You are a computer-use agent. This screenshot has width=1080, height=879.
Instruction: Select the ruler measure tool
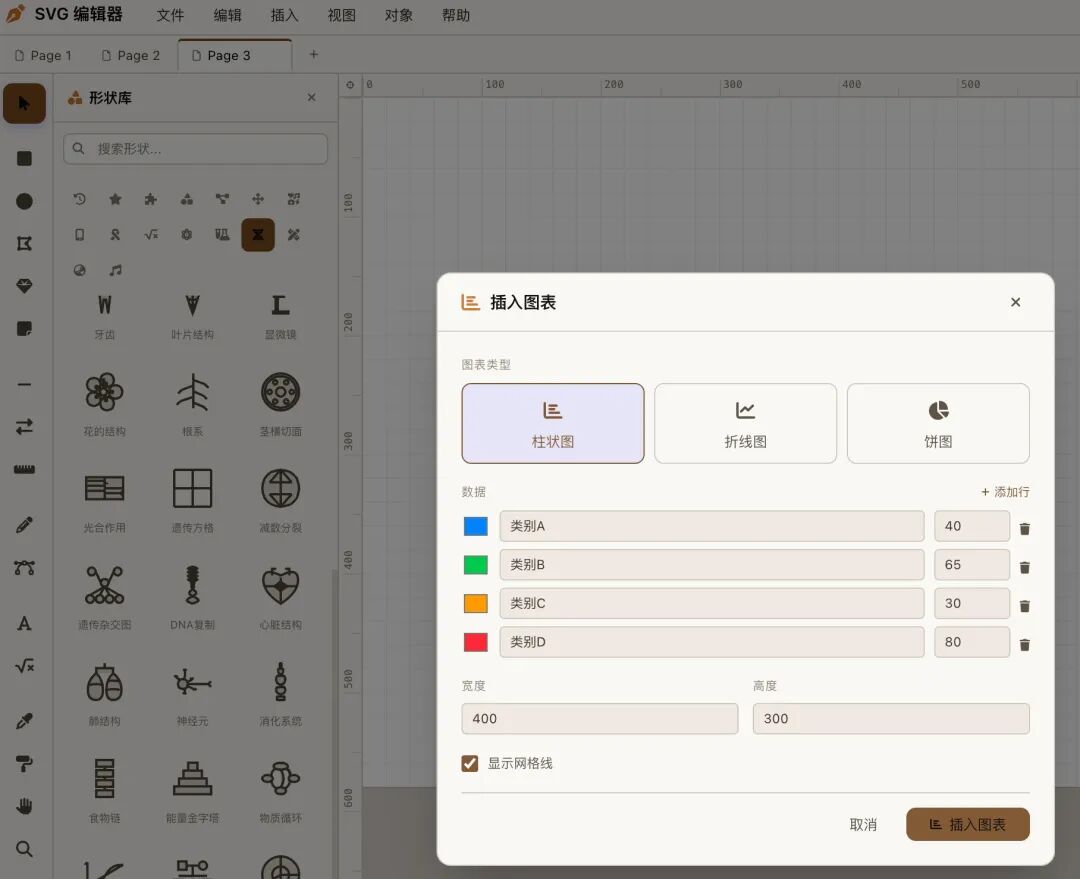pos(24,470)
